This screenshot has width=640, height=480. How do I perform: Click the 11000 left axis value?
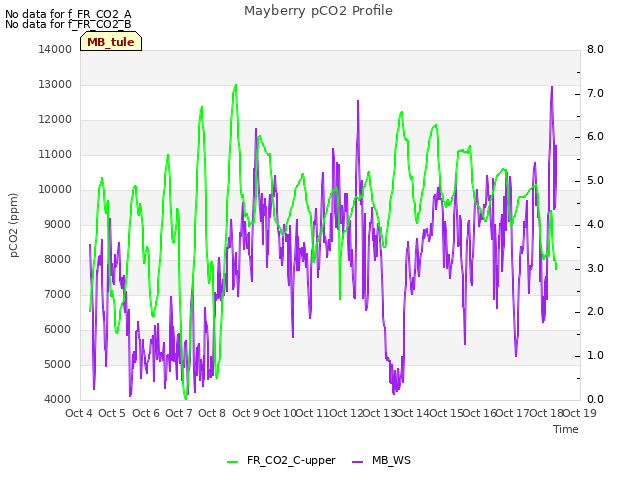pos(55,154)
